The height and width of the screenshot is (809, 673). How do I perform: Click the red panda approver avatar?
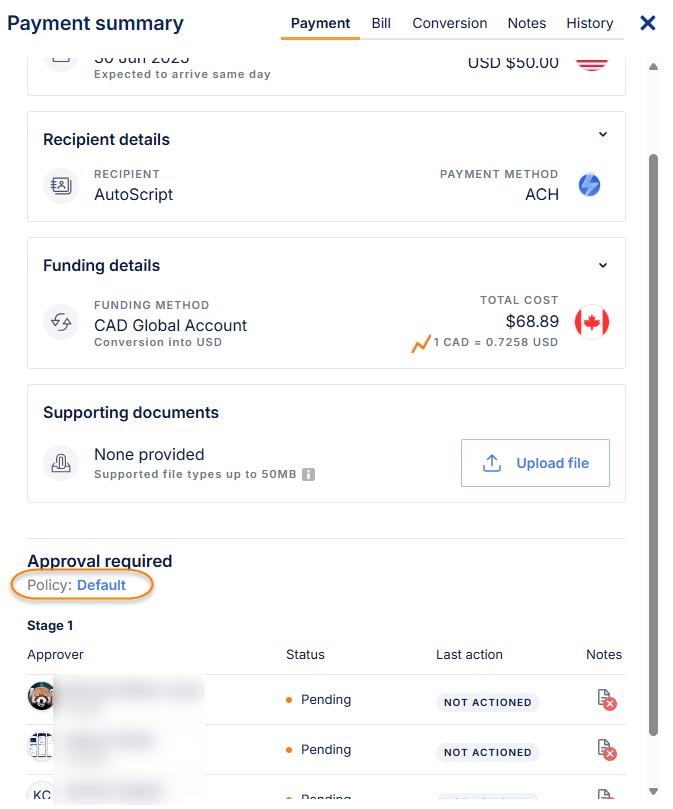coord(41,696)
